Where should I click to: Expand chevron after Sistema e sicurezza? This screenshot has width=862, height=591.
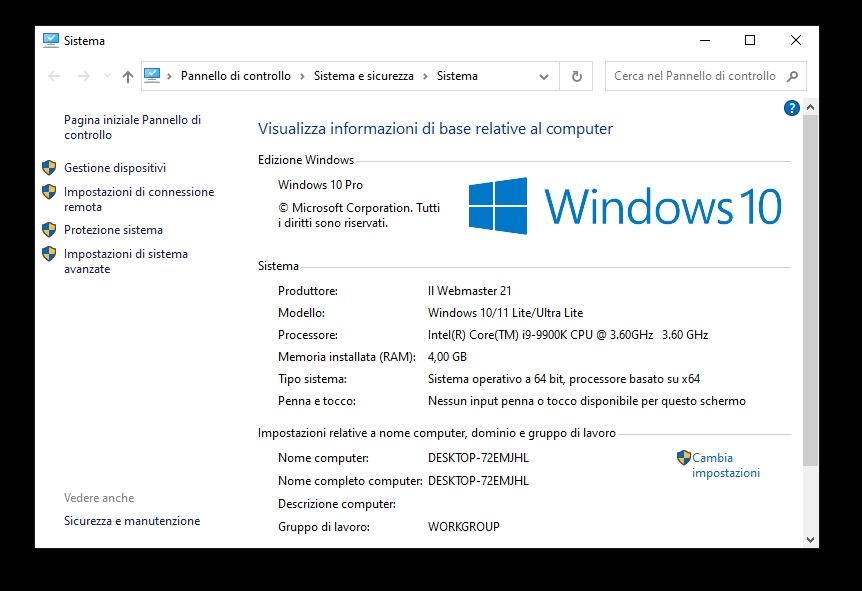pyautogui.click(x=425, y=76)
